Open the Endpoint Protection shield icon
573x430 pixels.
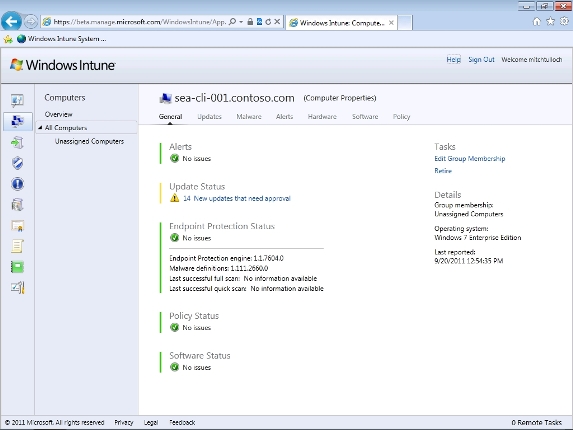click(x=17, y=163)
